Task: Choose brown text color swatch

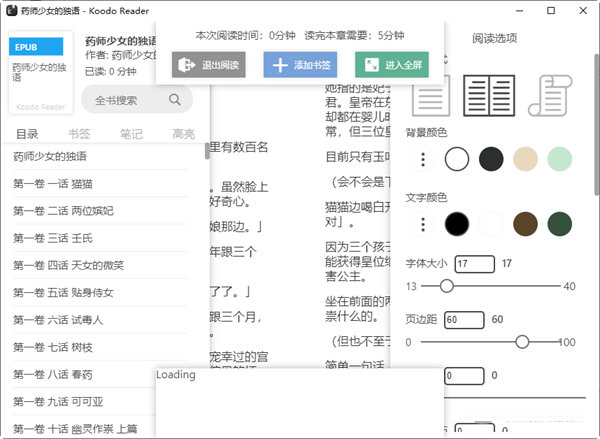Action: [525, 224]
